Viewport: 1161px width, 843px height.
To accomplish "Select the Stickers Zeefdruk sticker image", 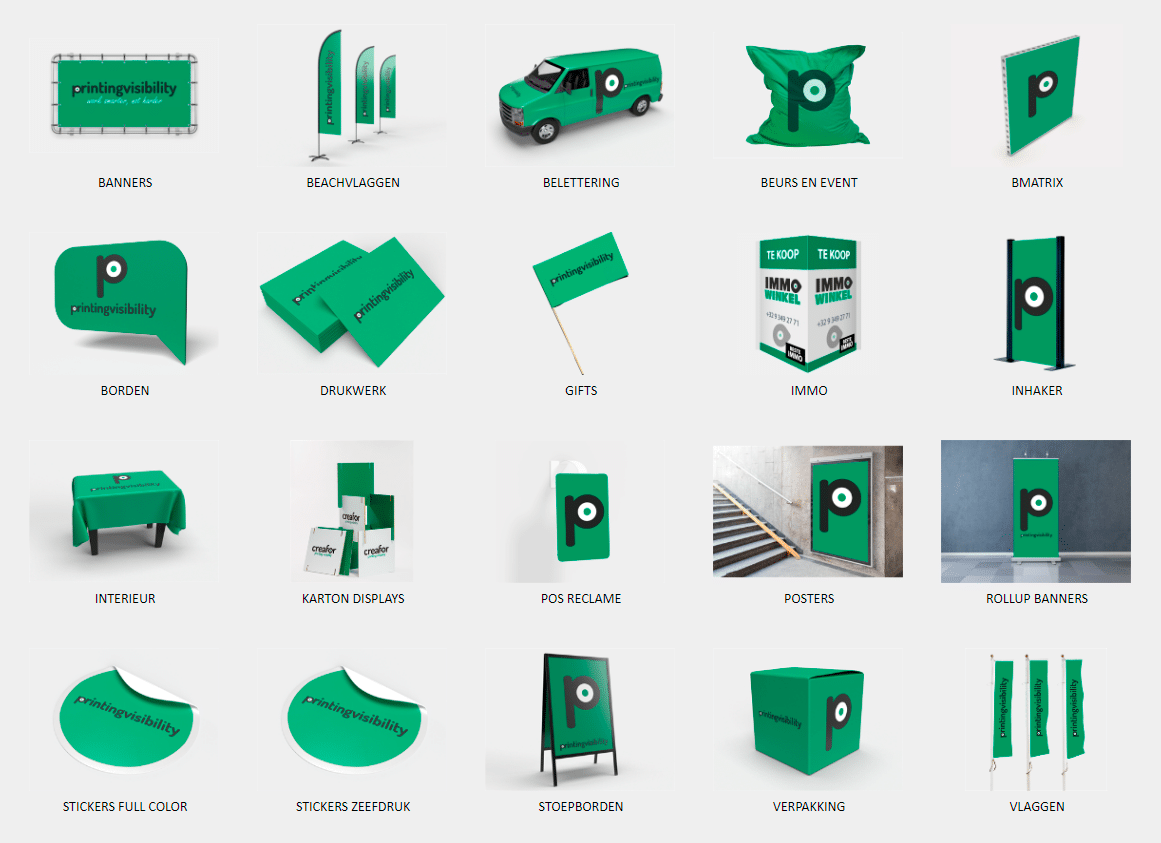I will 352,719.
